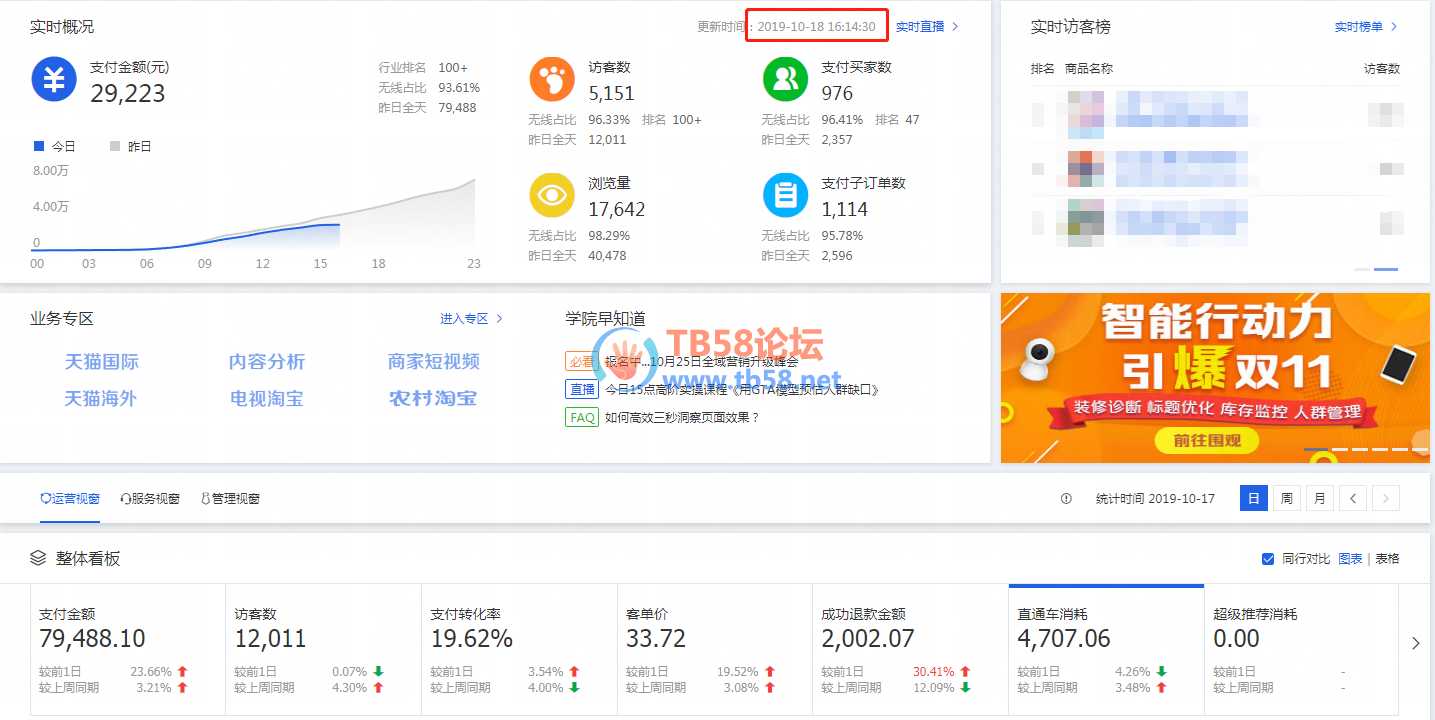Open the 管理视窗 tab
1435x720 pixels.
click(x=230, y=498)
